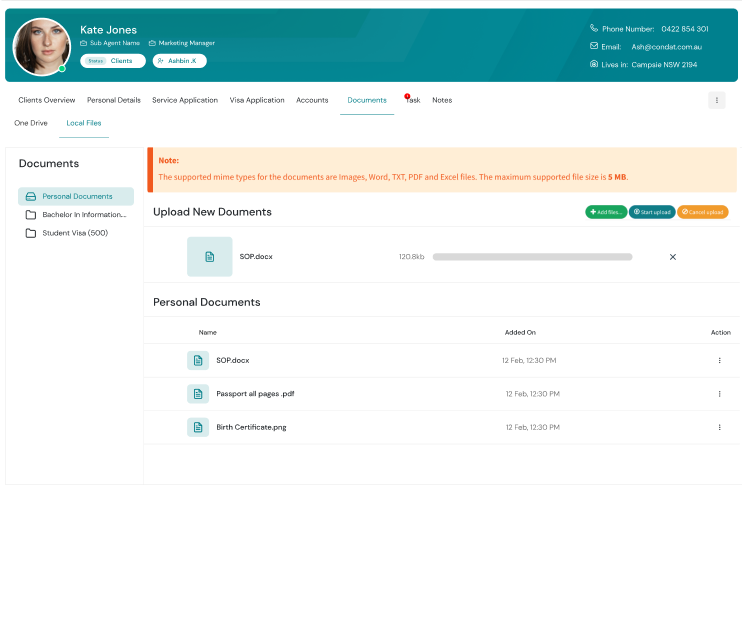
Task: Open action menu for Passport all pages.pdf
Action: [719, 394]
